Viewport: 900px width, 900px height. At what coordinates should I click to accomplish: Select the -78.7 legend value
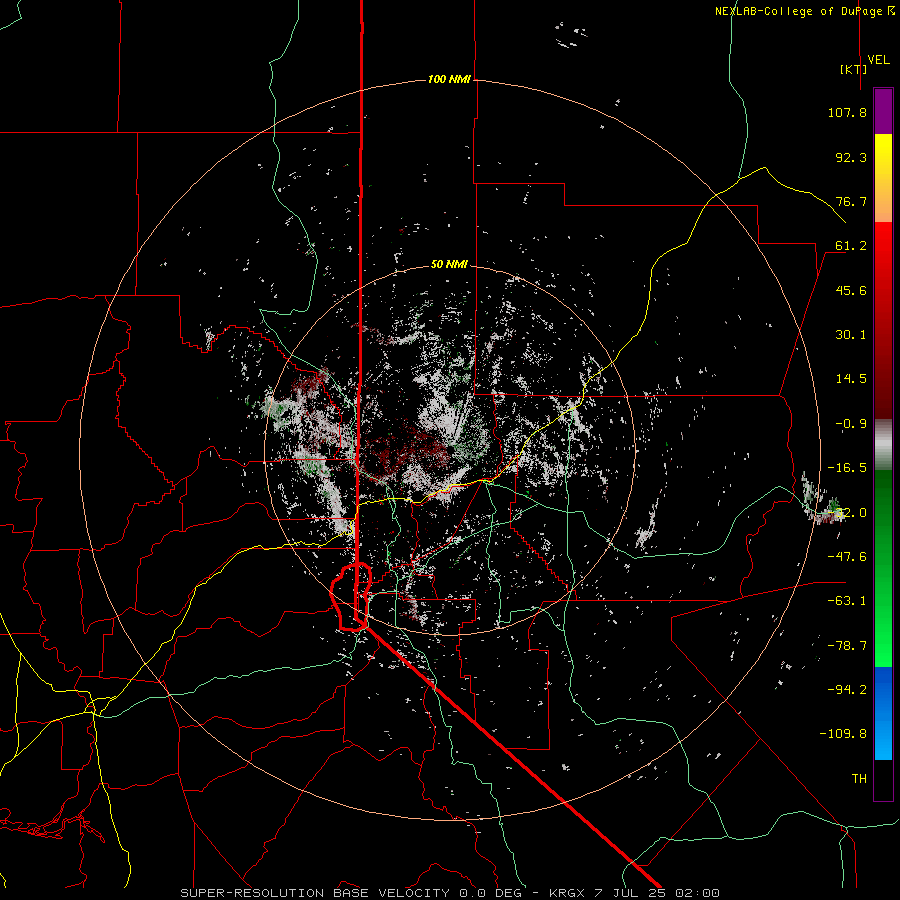847,646
